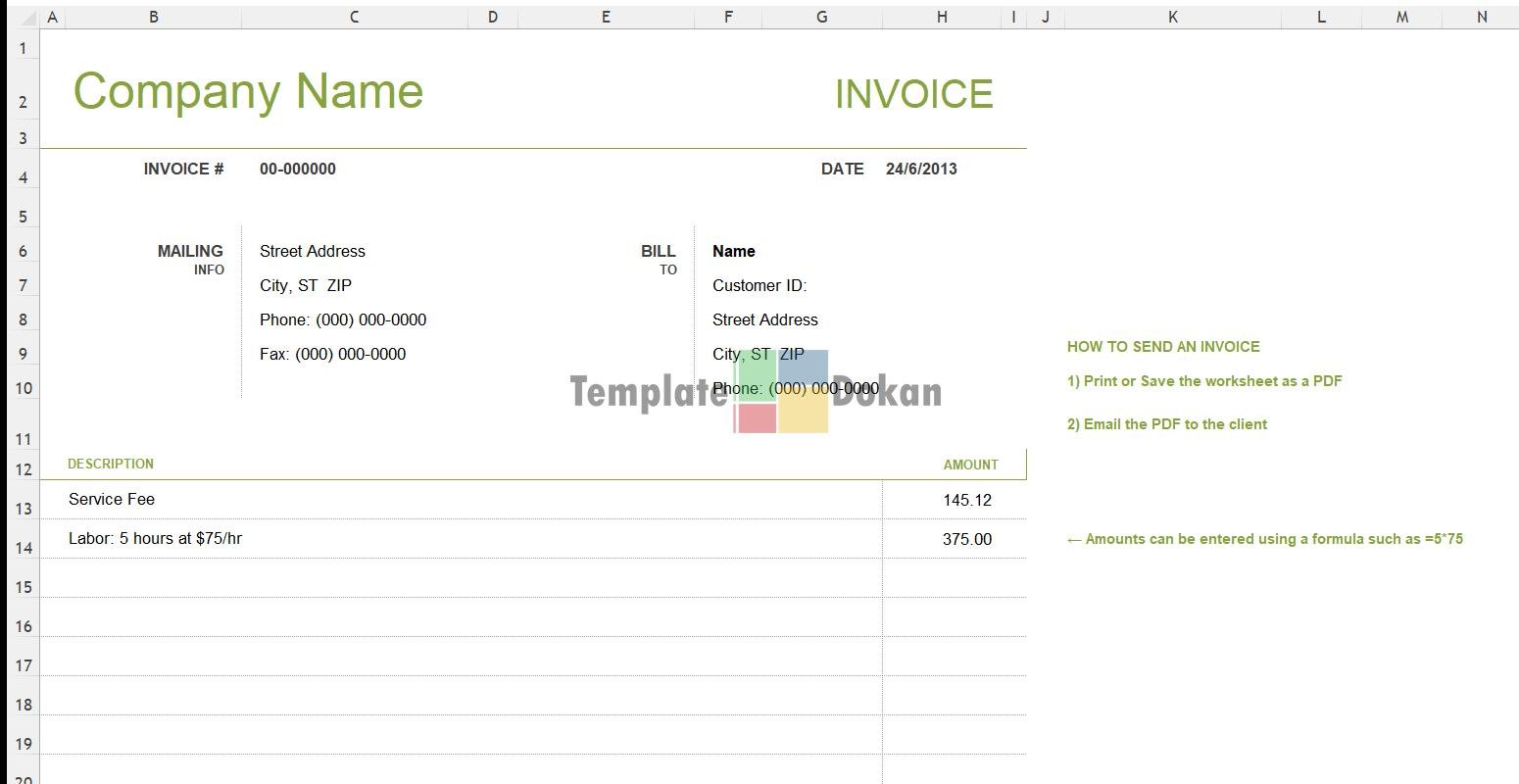Select column C header
The height and width of the screenshot is (784, 1519).
(x=354, y=17)
